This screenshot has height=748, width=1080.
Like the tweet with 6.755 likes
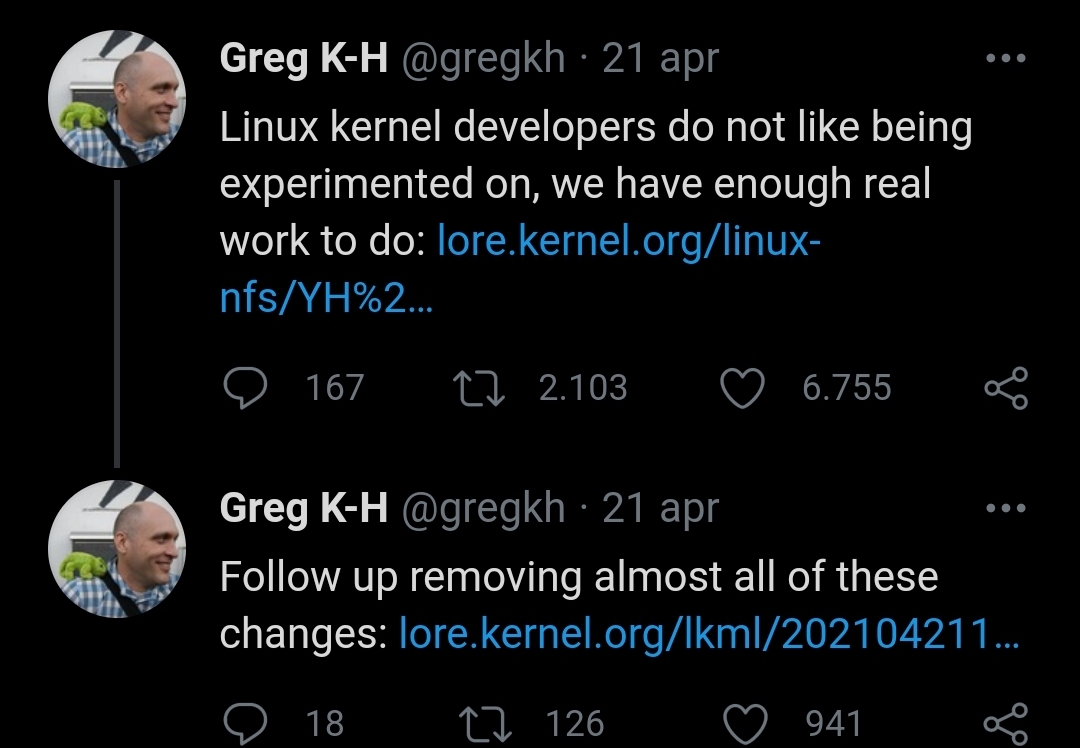(742, 388)
